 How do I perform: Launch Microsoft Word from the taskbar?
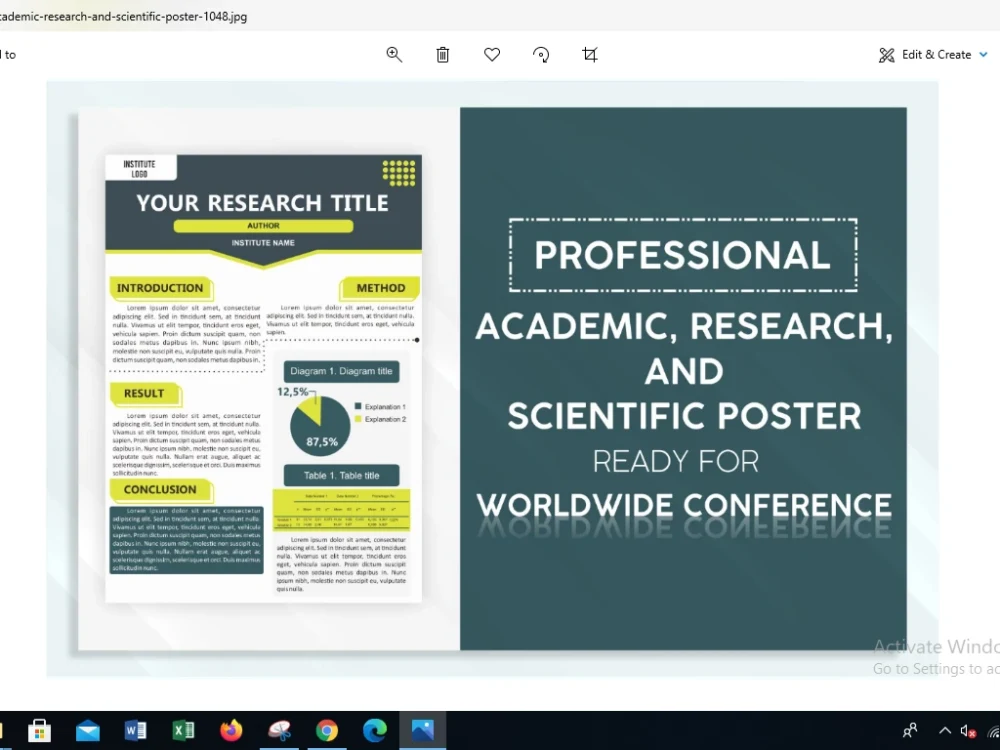(x=135, y=730)
